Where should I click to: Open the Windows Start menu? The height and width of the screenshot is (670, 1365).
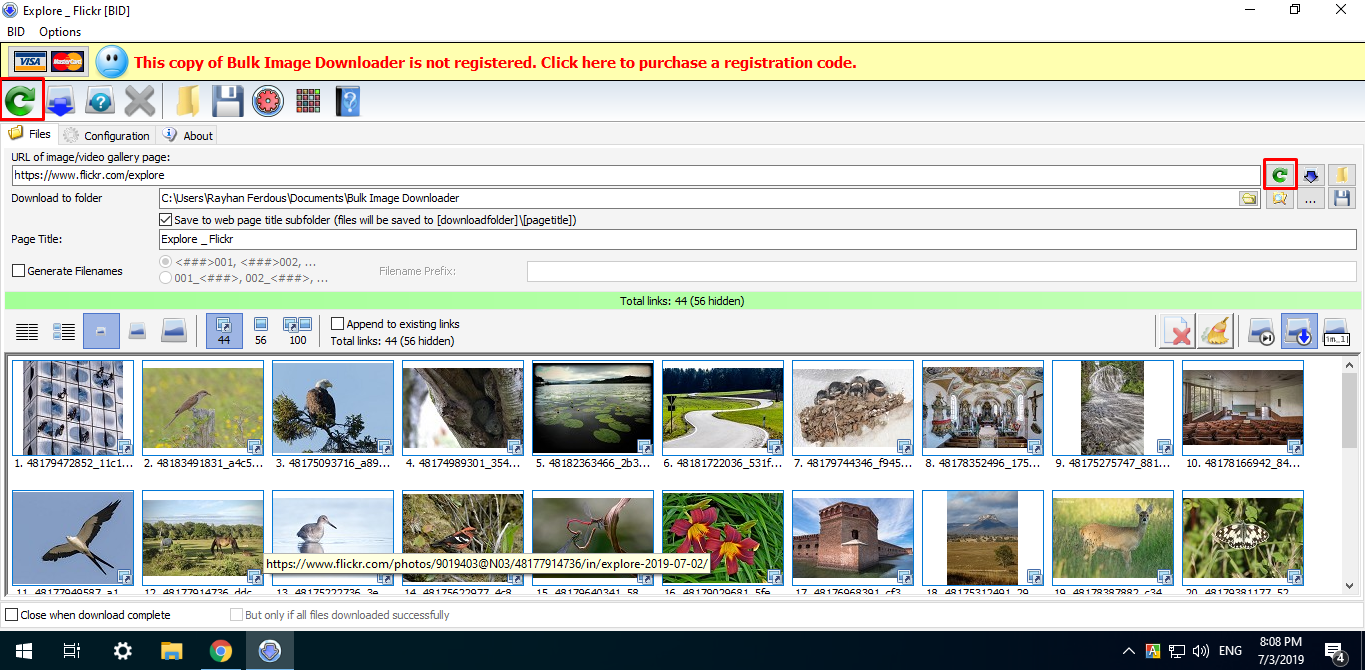(x=23, y=651)
